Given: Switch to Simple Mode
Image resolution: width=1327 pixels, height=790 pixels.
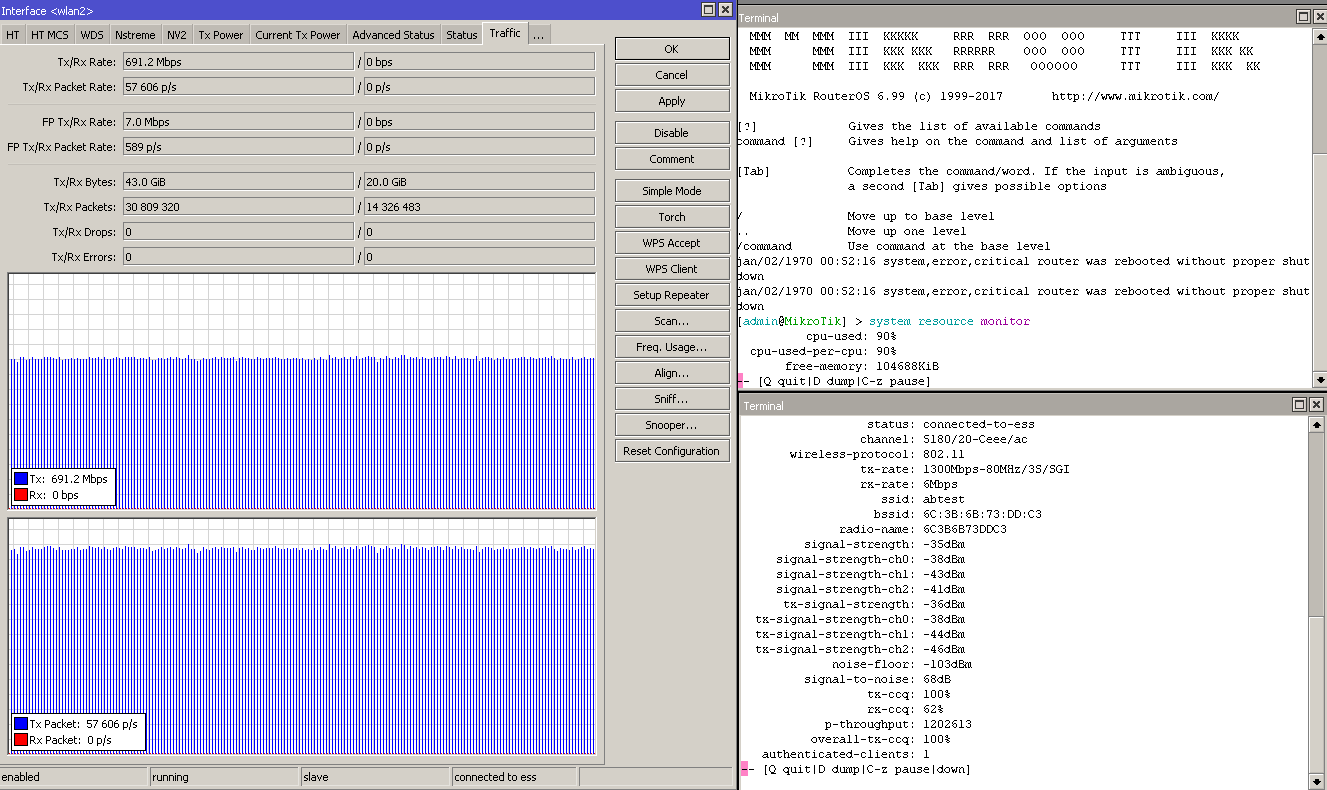Looking at the screenshot, I should [671, 191].
